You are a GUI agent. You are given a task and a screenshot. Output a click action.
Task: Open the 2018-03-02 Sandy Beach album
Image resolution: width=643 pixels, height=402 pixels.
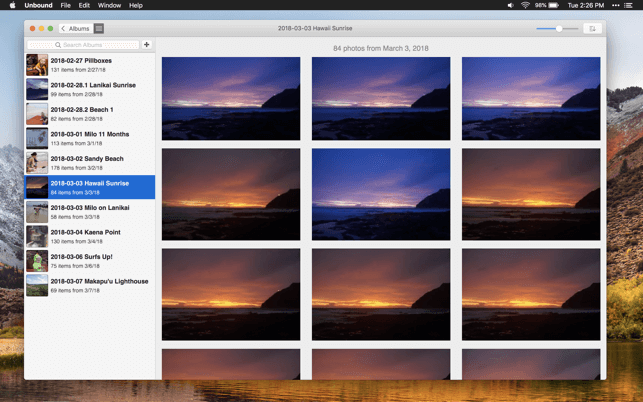tap(90, 162)
